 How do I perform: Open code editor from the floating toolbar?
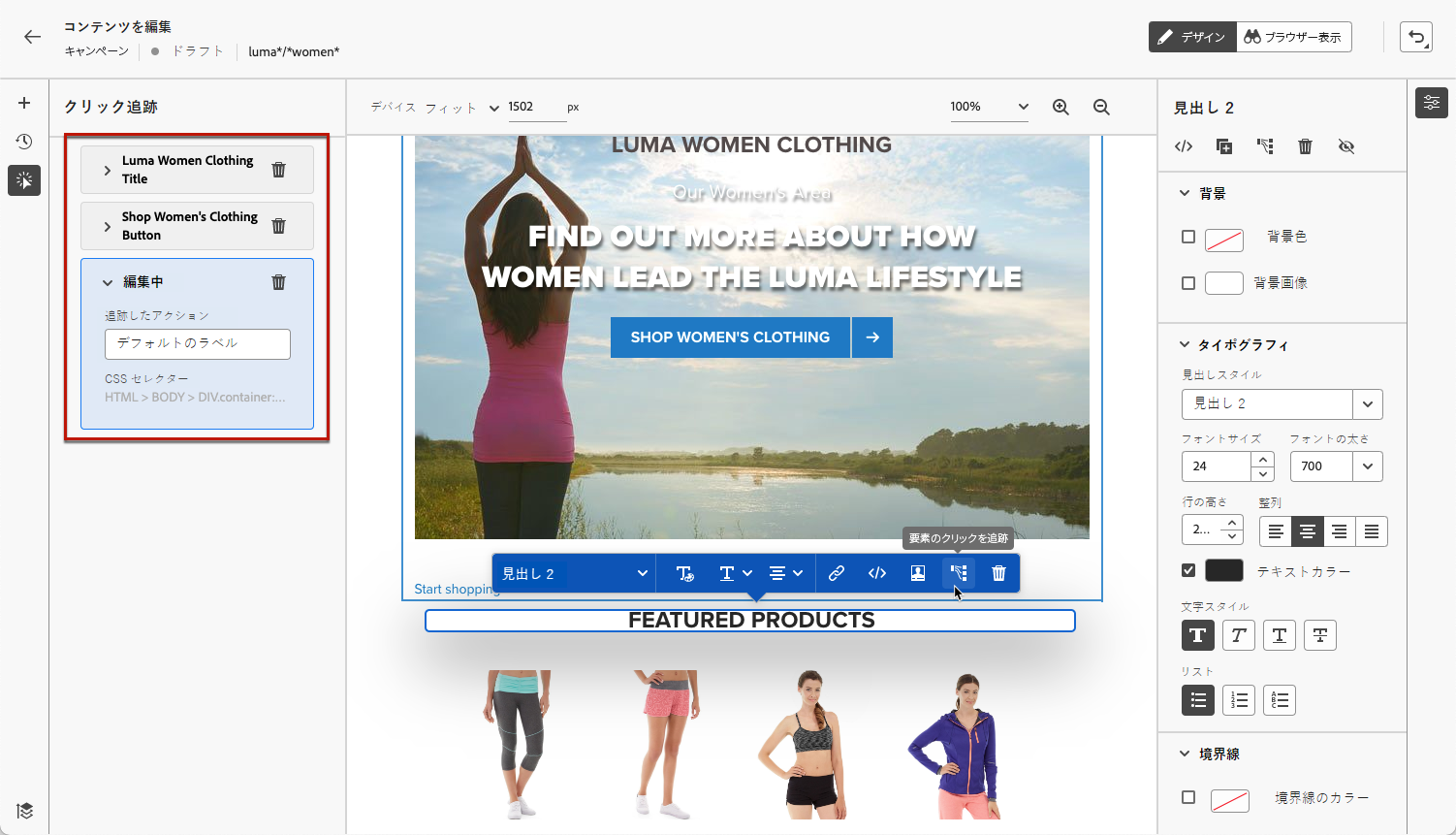coord(877,573)
